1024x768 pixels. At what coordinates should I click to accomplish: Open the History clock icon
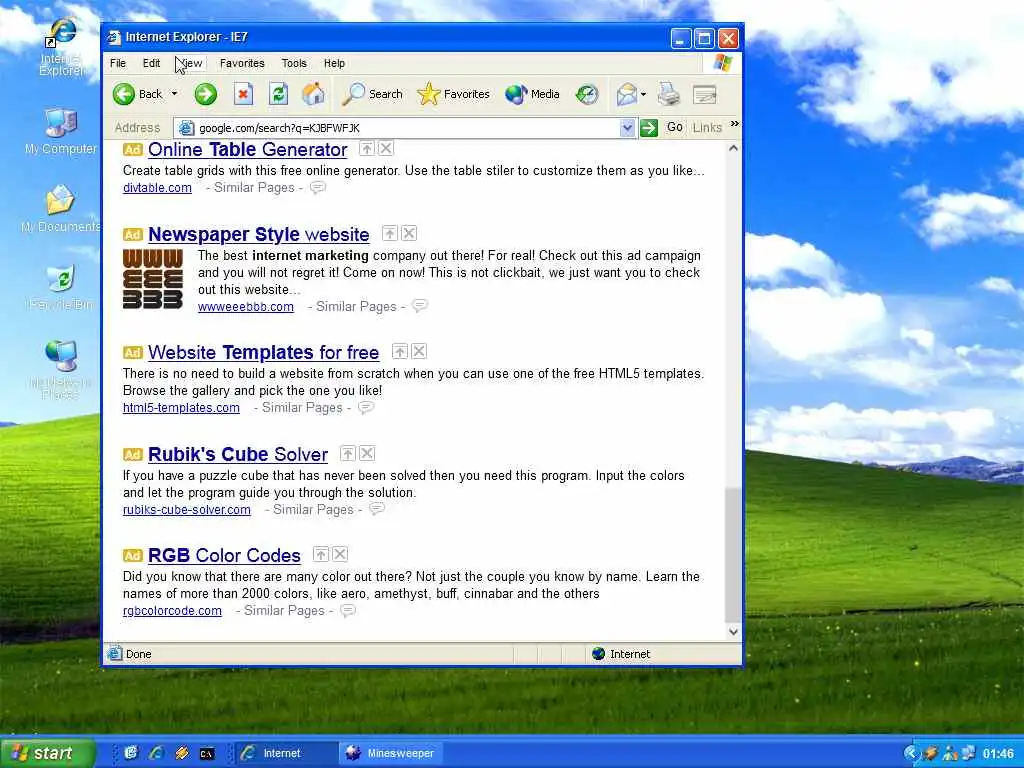click(x=586, y=94)
